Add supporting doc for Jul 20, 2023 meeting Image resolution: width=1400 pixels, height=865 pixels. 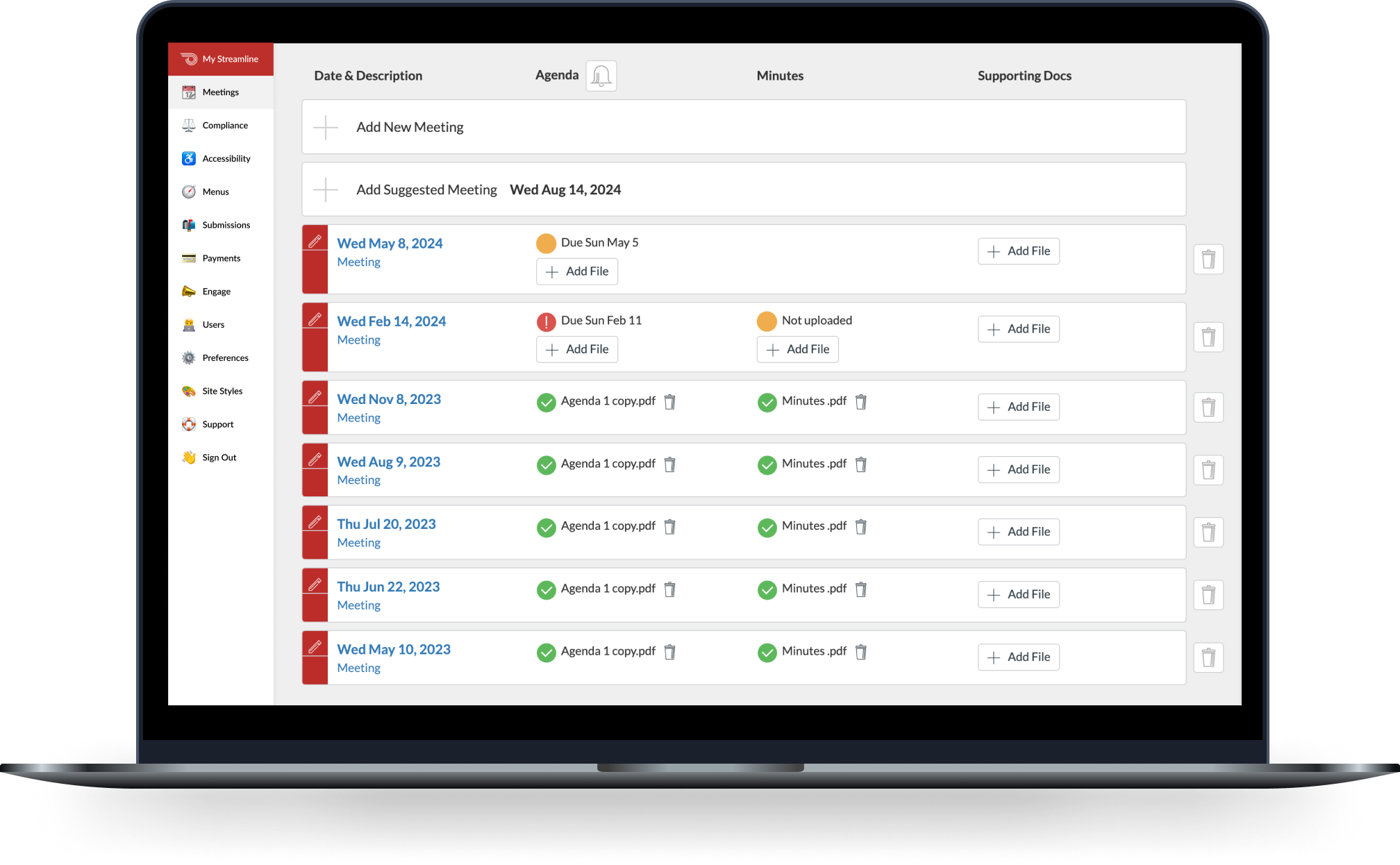(1019, 532)
